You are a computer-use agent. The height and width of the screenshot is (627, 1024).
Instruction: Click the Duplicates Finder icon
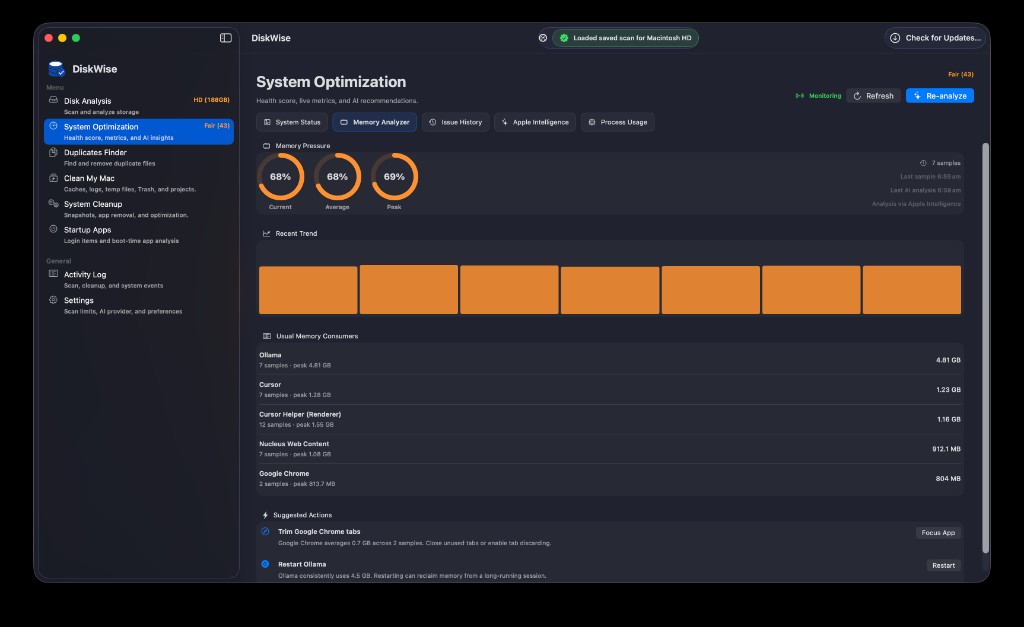tap(54, 152)
